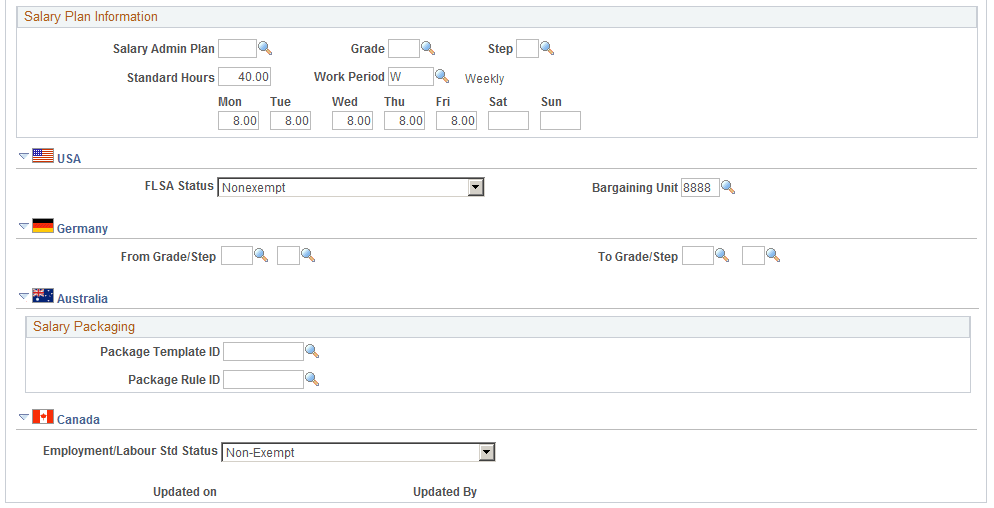Click the From Step field under Germany
Image resolution: width=994 pixels, height=508 pixels.
click(x=288, y=256)
